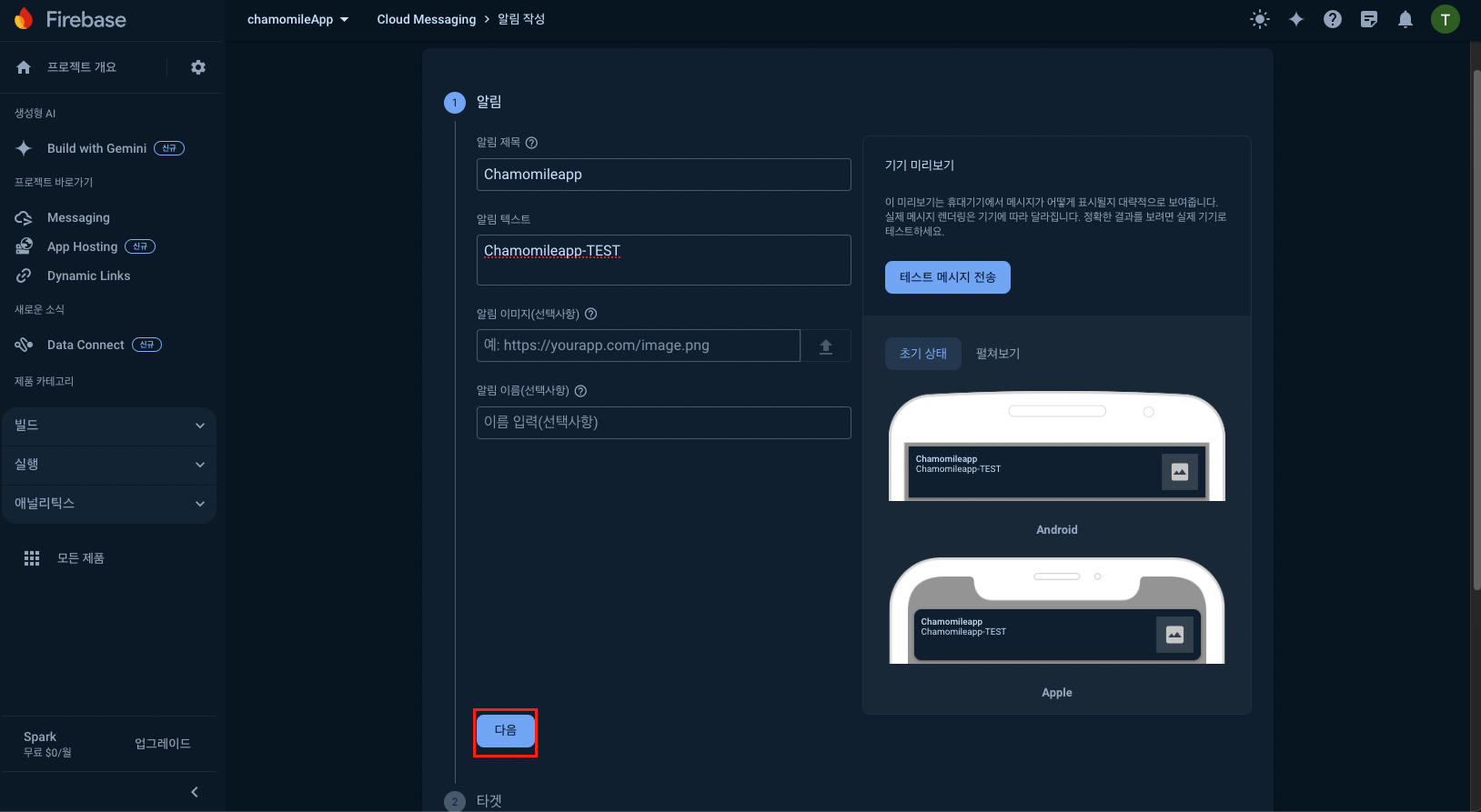The height and width of the screenshot is (812, 1481).
Task: Click the project settings gear icon
Action: point(197,67)
